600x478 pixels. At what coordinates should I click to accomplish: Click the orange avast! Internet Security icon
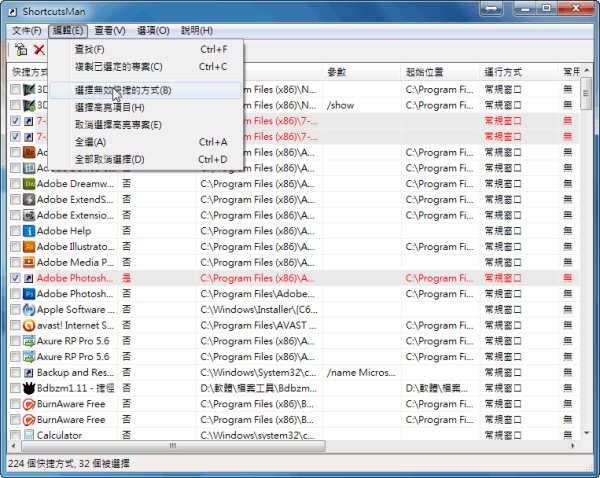click(29, 326)
